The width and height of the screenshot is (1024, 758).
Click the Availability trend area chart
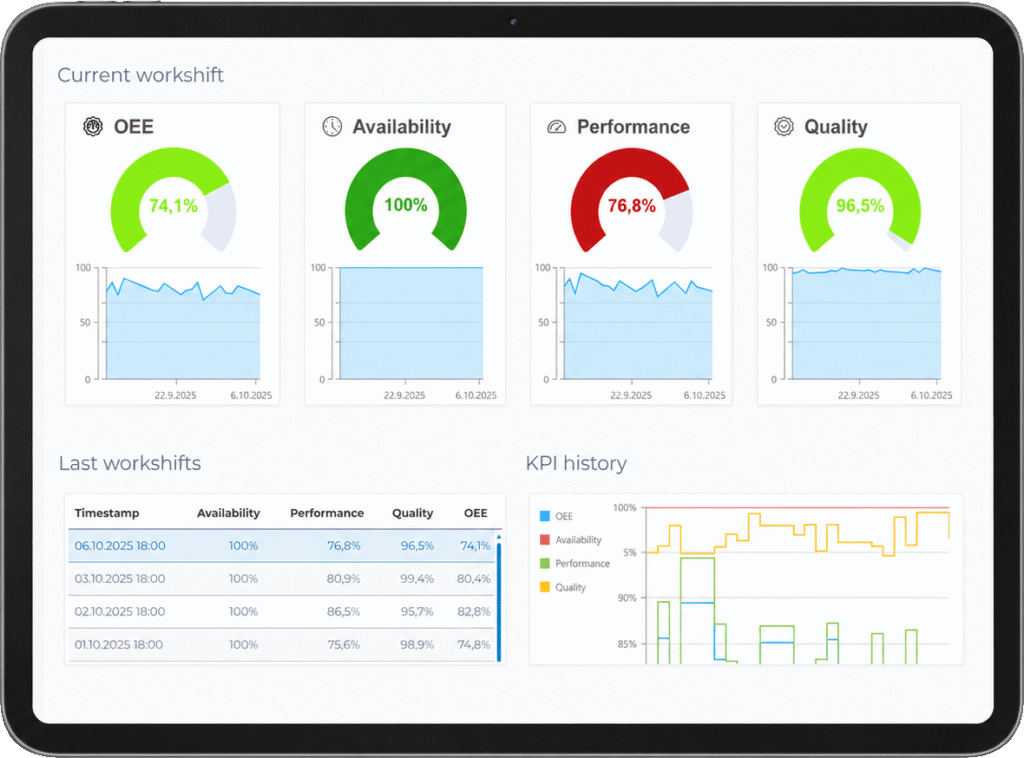pos(411,323)
